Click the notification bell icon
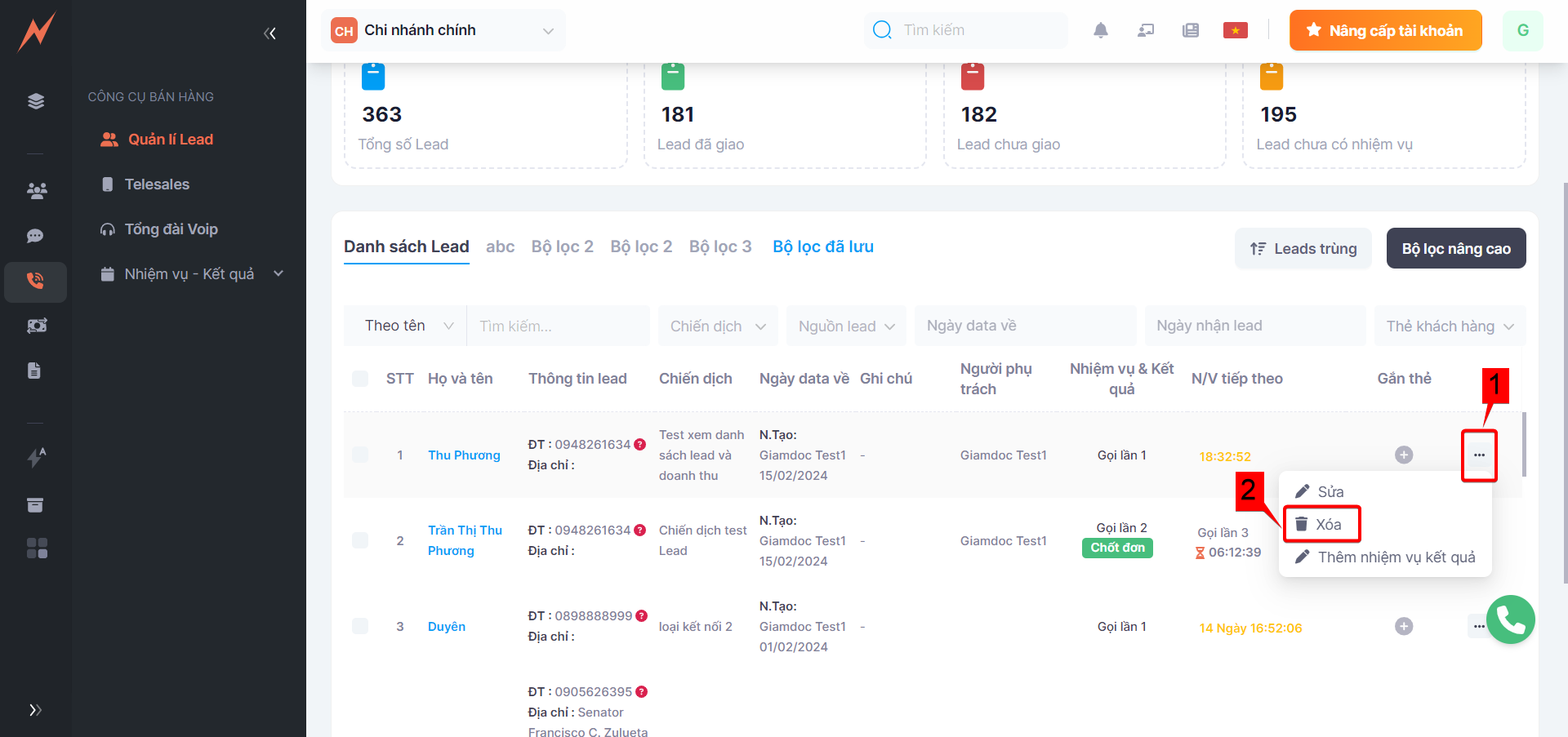Screen dimensions: 1568x737 [1100, 30]
